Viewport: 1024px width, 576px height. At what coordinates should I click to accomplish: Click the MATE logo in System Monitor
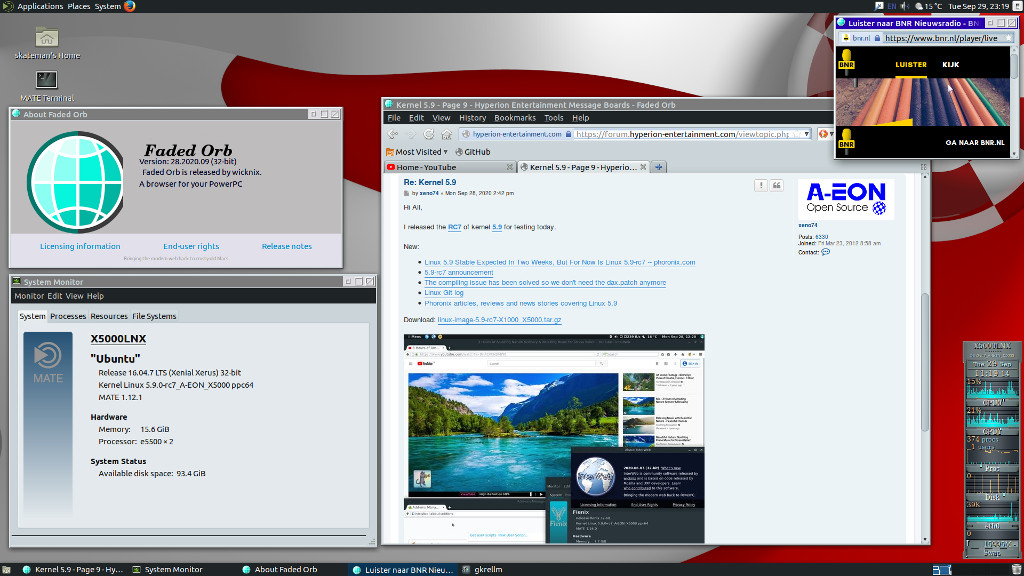tap(48, 363)
